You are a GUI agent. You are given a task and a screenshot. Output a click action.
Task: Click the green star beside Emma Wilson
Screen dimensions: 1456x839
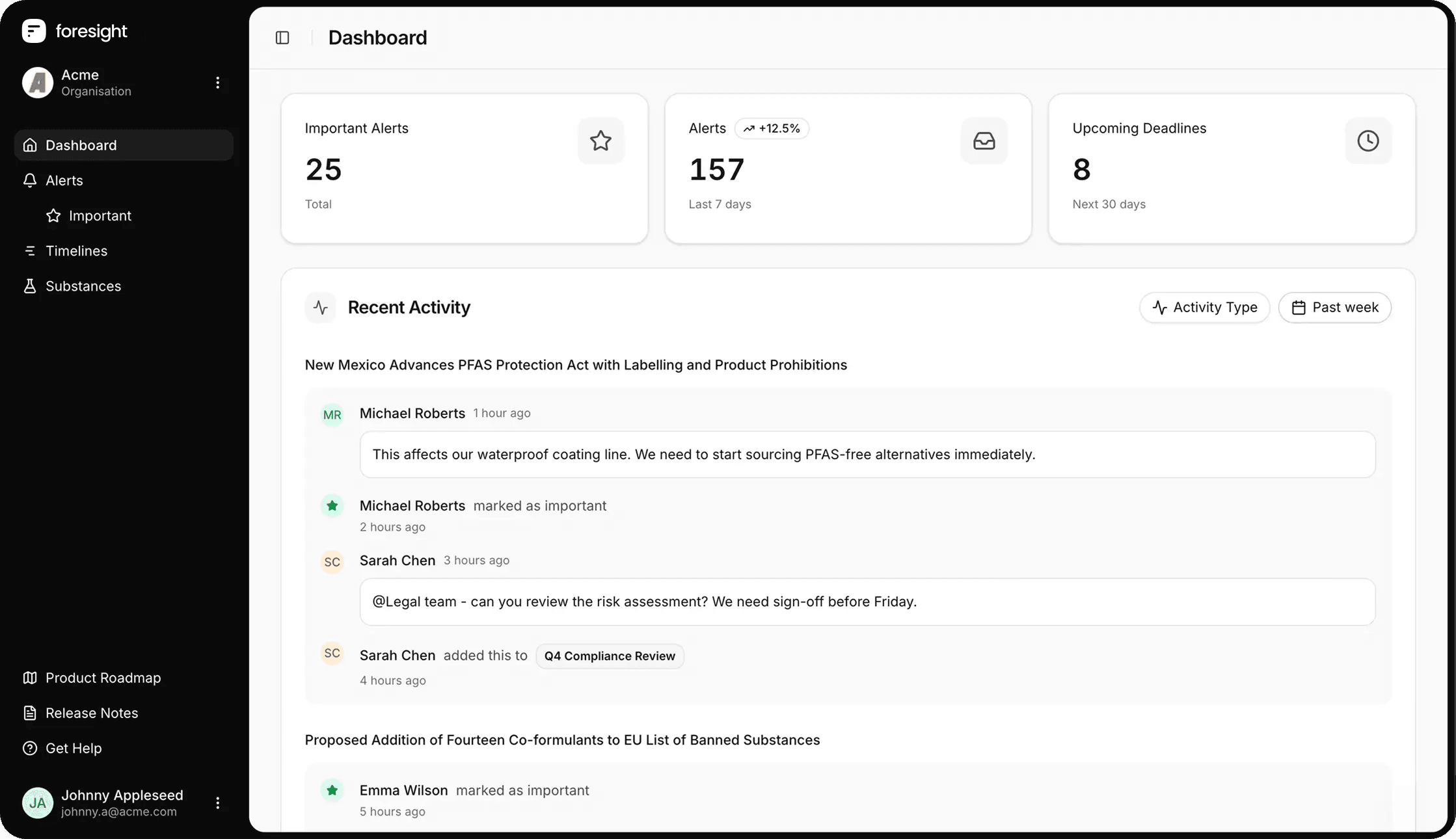point(332,790)
